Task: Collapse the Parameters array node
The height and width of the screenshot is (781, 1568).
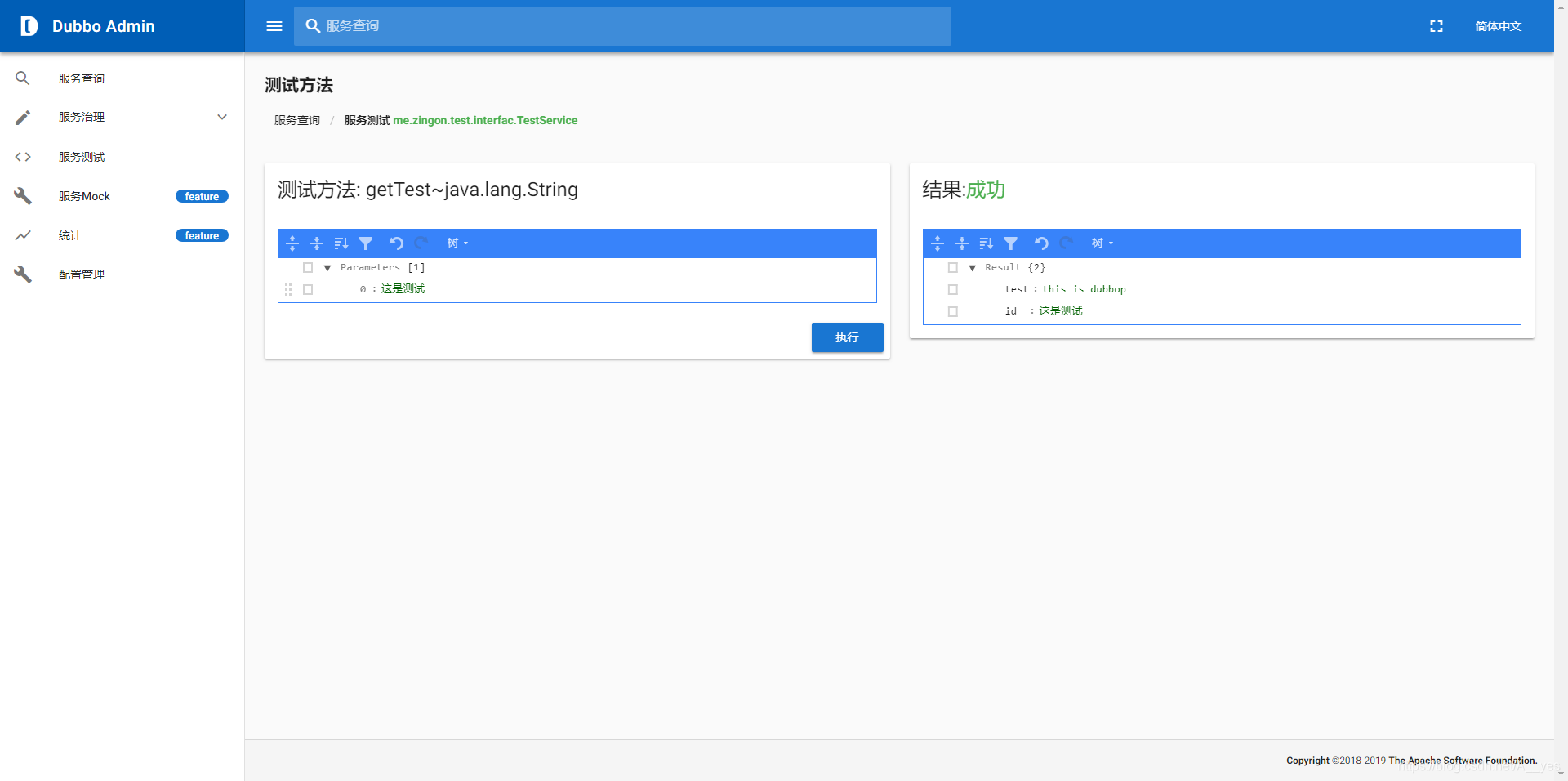Action: (x=327, y=268)
